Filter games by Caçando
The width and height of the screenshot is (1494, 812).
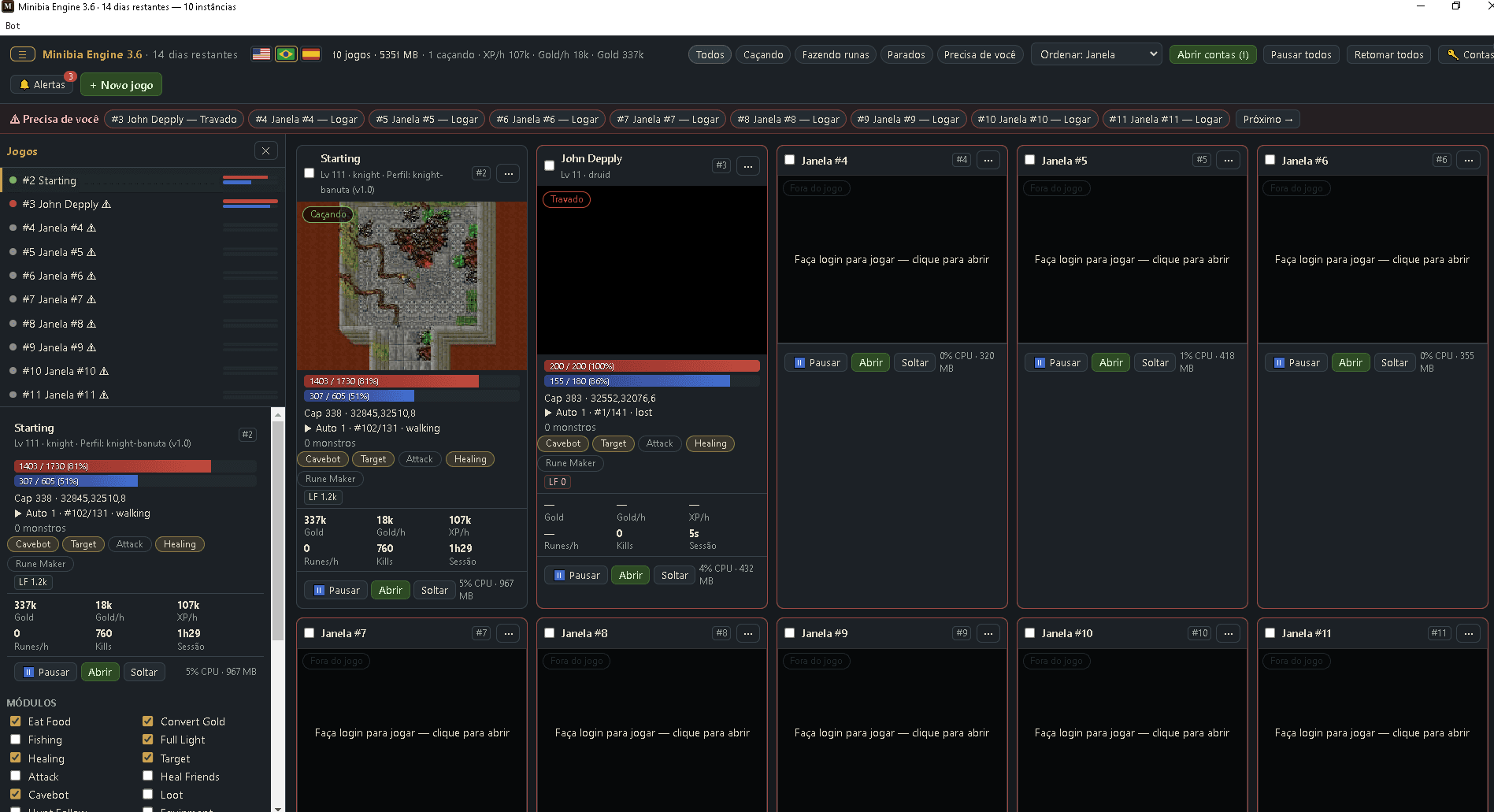(x=763, y=54)
